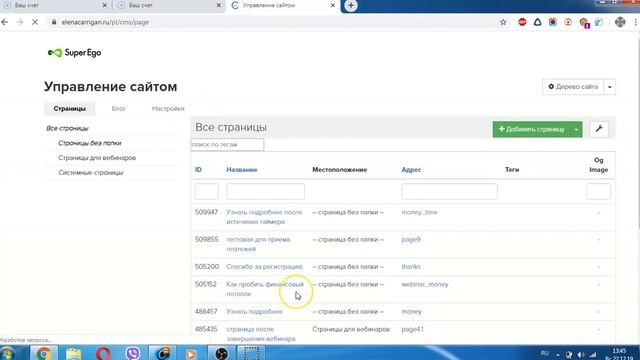Click the RU language indicator in the tray
This screenshot has width=640, height=360.
click(x=544, y=353)
